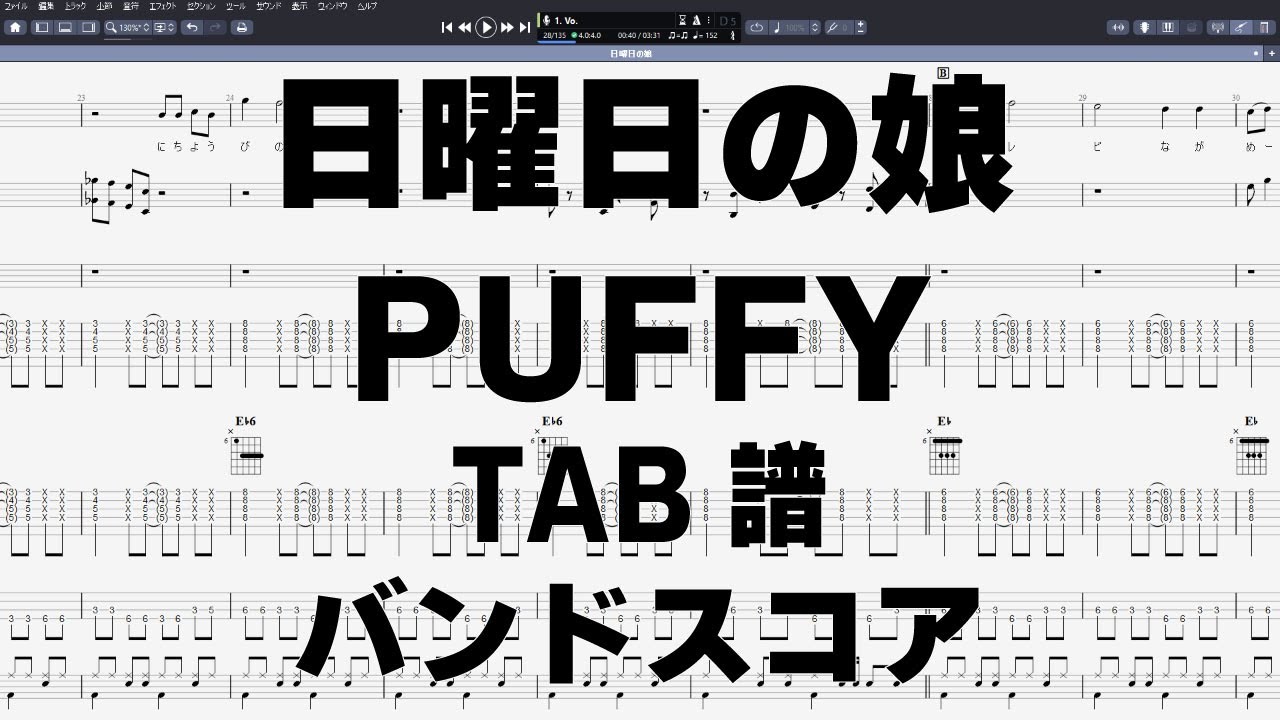Open the display layout mode dropdown
This screenshot has height=720, width=1280.
(x=164, y=27)
